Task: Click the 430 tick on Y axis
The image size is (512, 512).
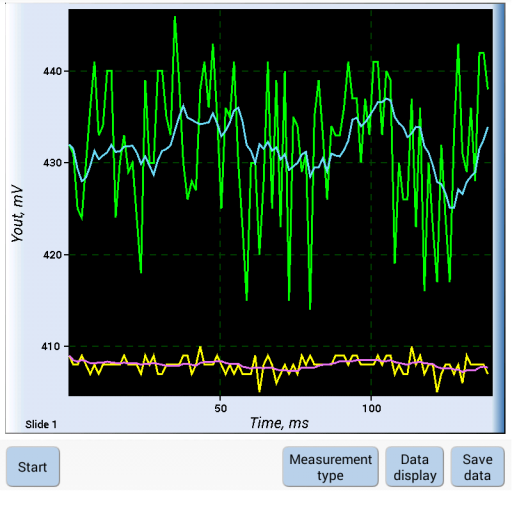Action: [x=52, y=163]
